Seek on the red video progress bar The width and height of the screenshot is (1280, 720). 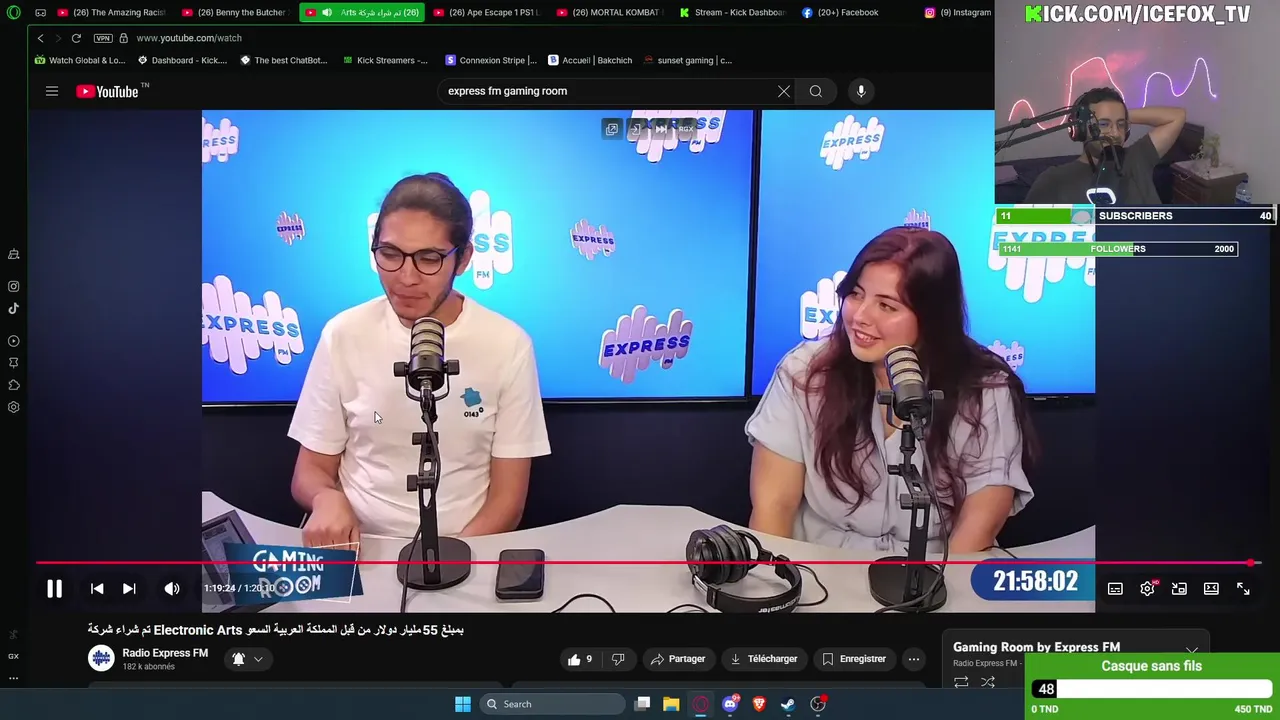(648, 563)
